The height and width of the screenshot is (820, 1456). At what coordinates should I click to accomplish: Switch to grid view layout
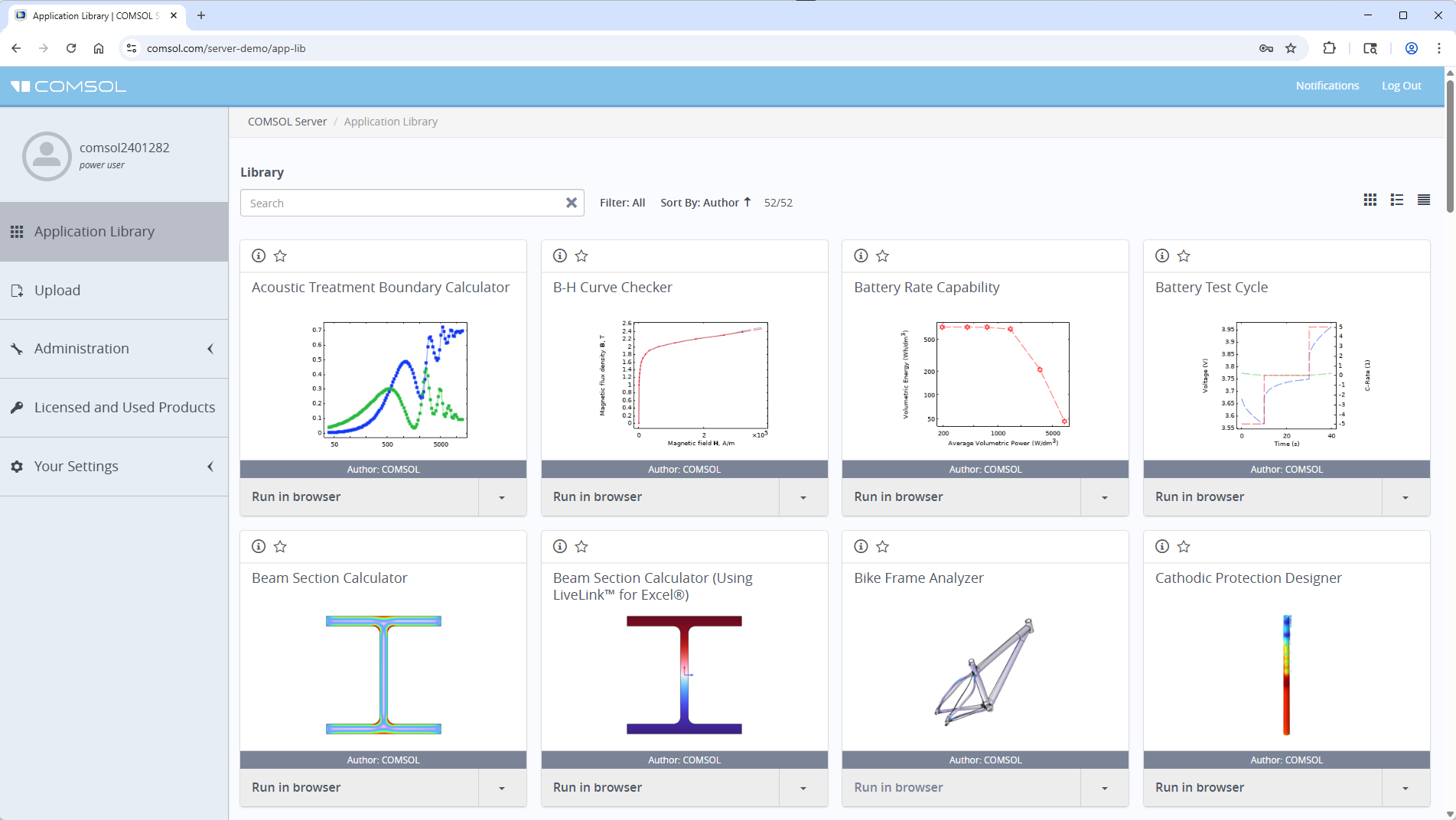click(x=1370, y=200)
